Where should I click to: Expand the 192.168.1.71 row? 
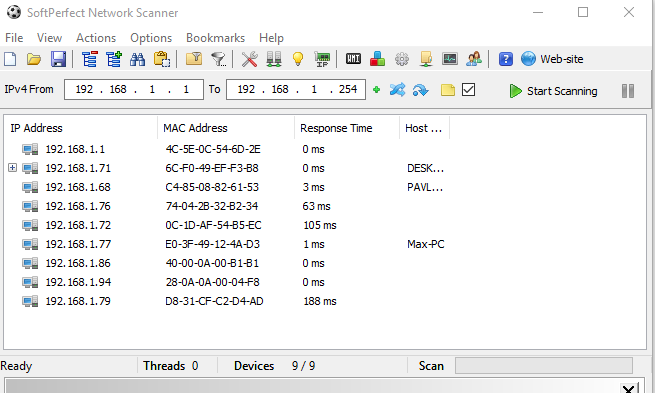[x=13, y=167]
